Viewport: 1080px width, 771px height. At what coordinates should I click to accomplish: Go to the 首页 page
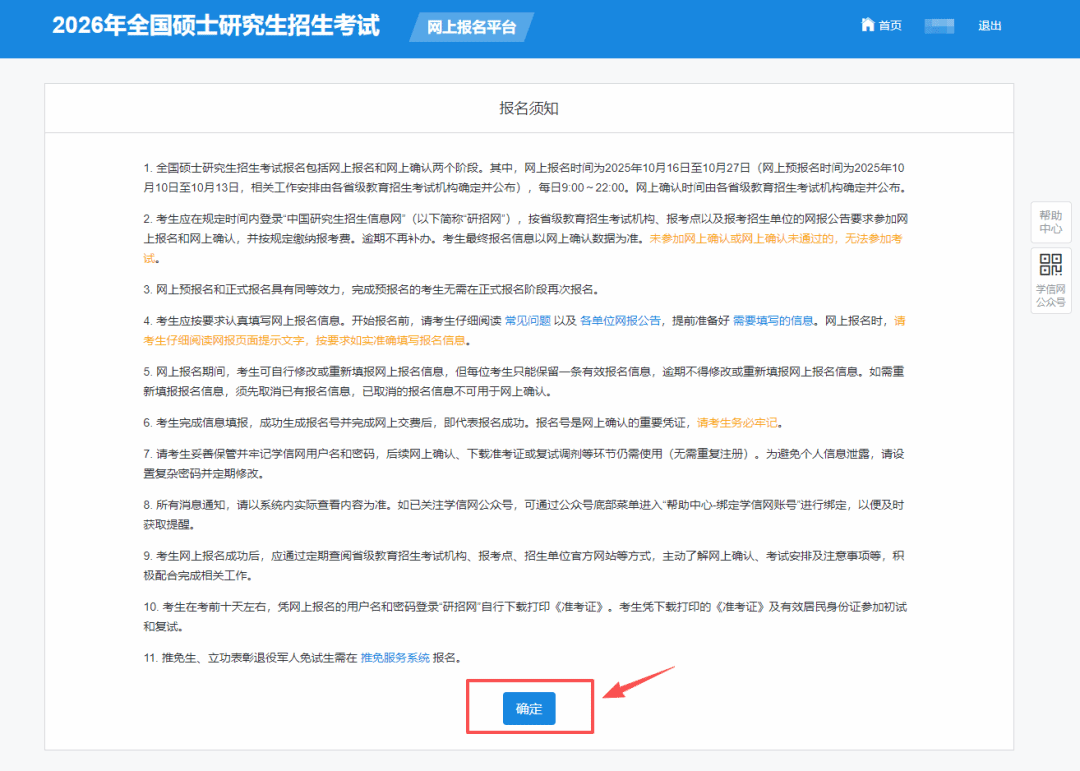890,26
